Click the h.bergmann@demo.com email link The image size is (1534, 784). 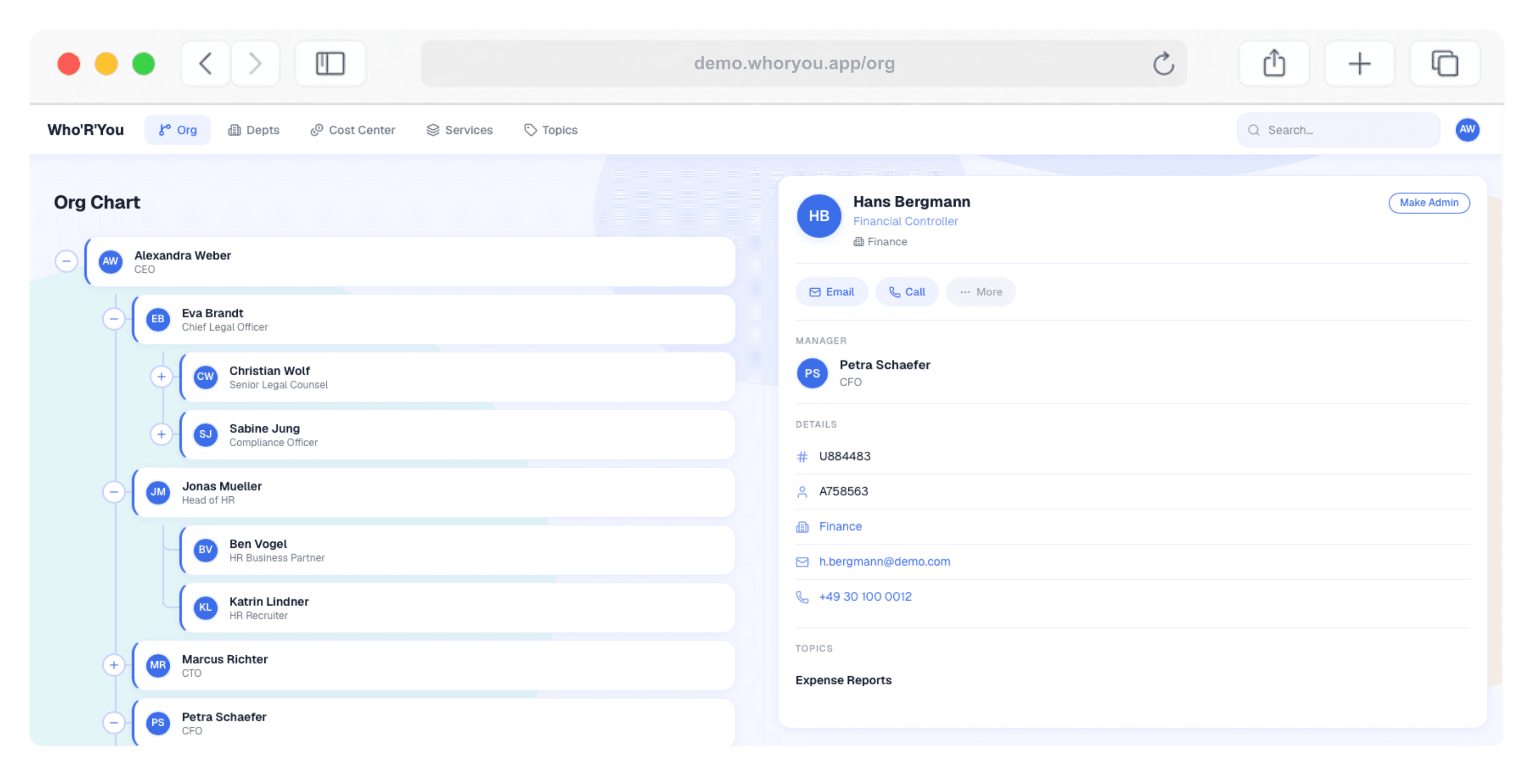coord(884,561)
